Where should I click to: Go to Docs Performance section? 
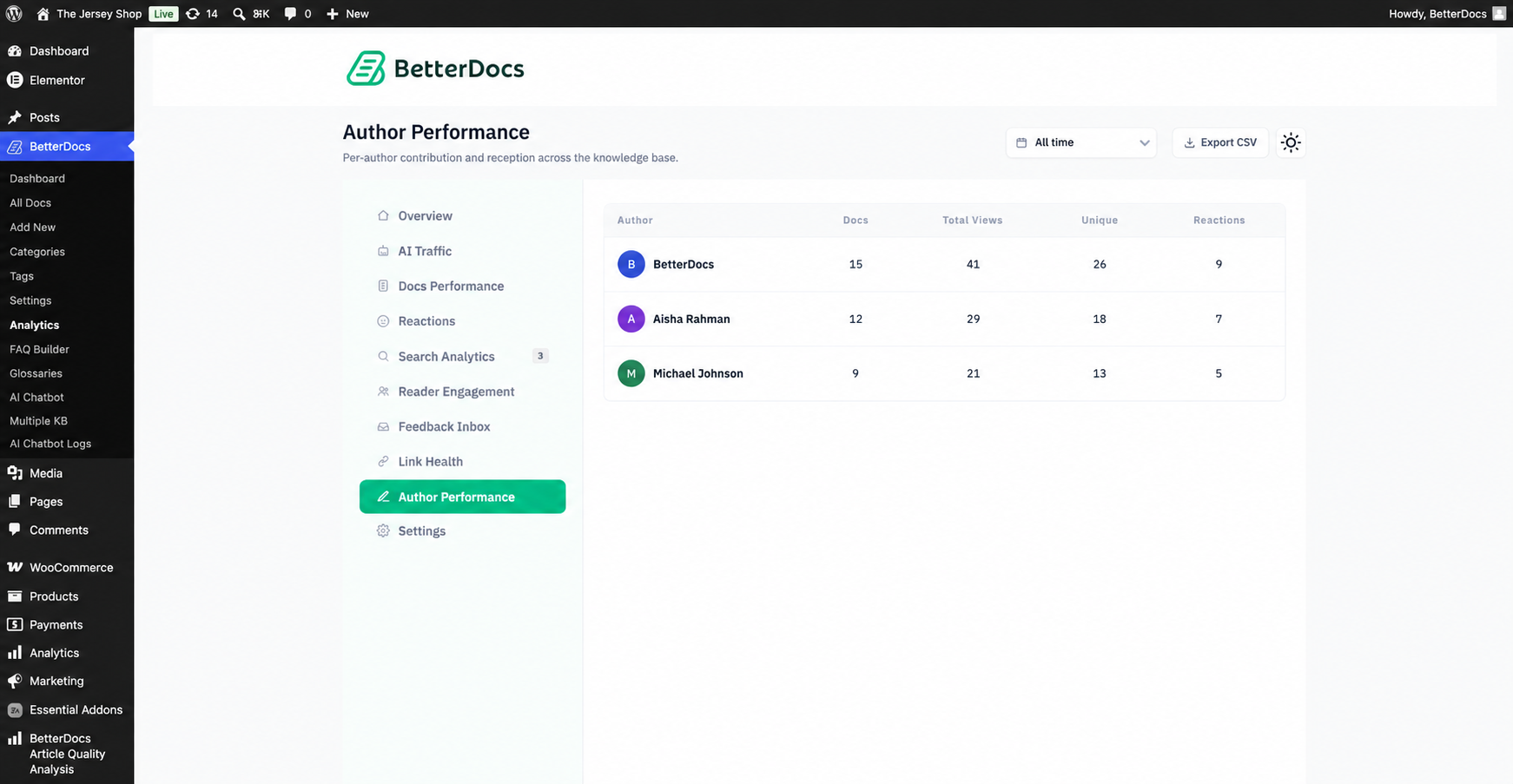tap(462, 286)
